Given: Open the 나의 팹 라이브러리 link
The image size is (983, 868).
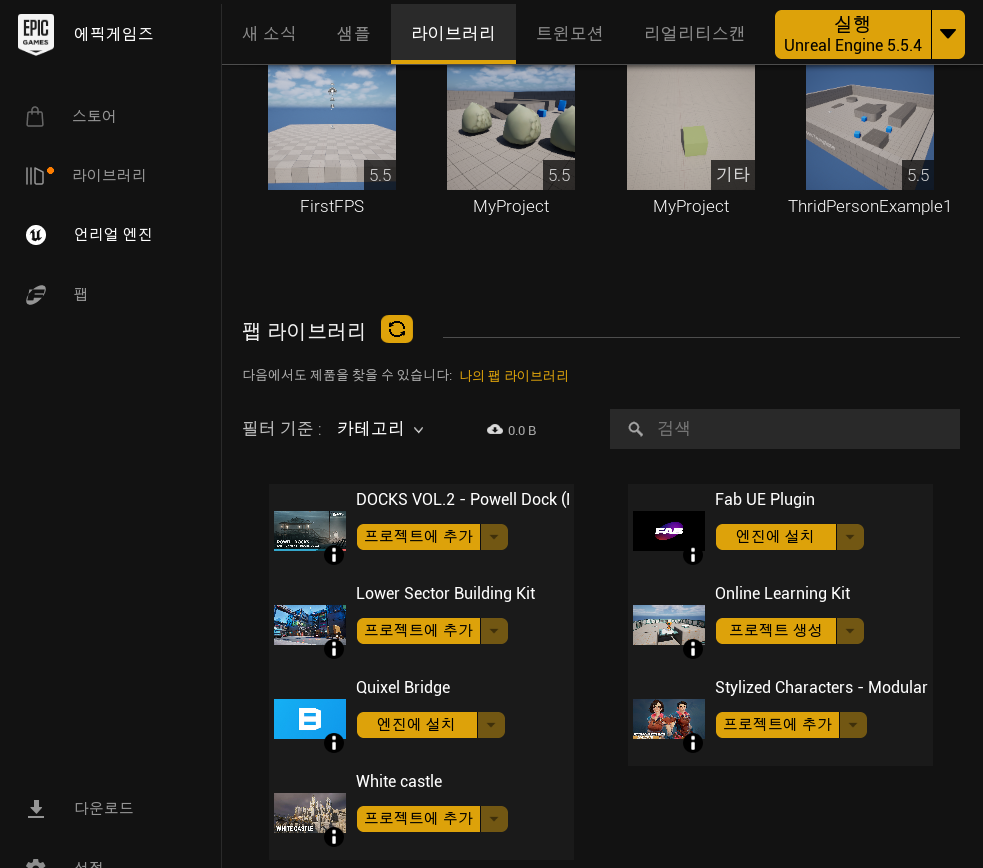Looking at the screenshot, I should point(513,376).
